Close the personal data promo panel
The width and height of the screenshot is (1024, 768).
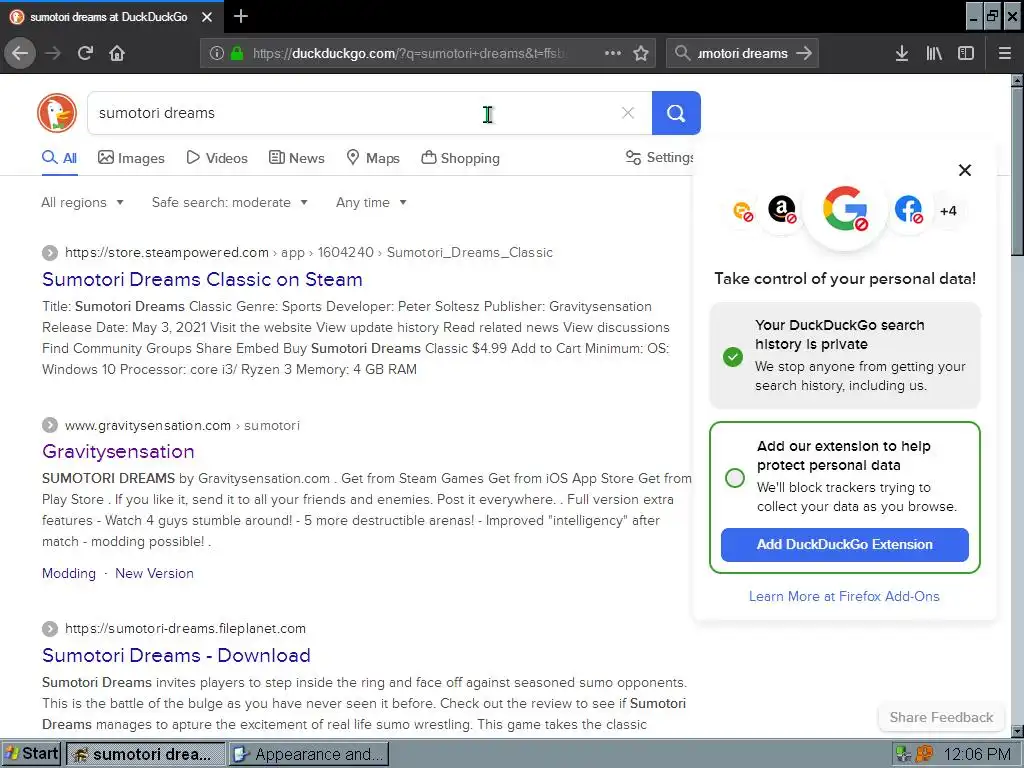click(965, 170)
